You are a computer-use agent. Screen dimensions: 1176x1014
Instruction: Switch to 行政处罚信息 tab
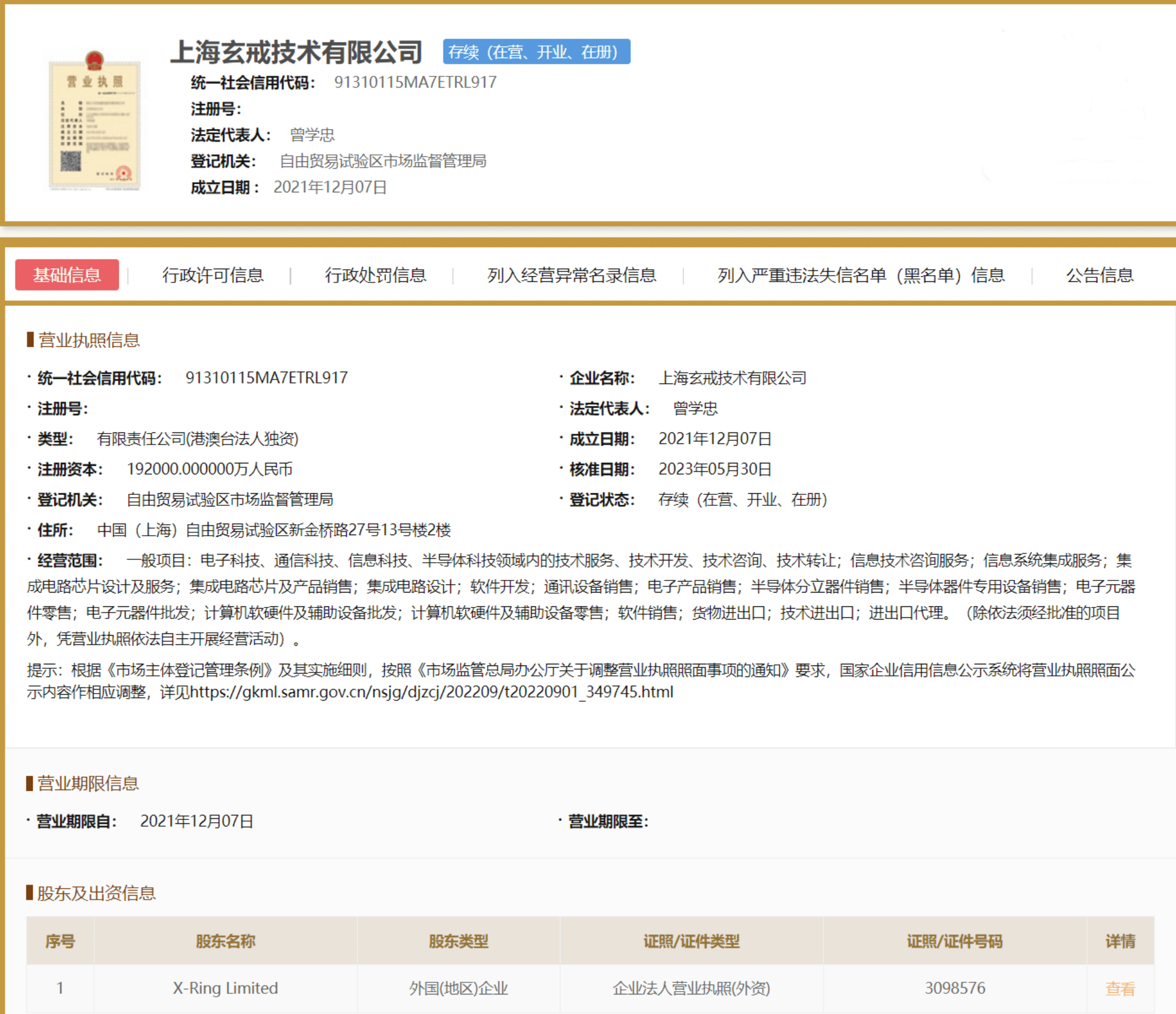click(376, 275)
